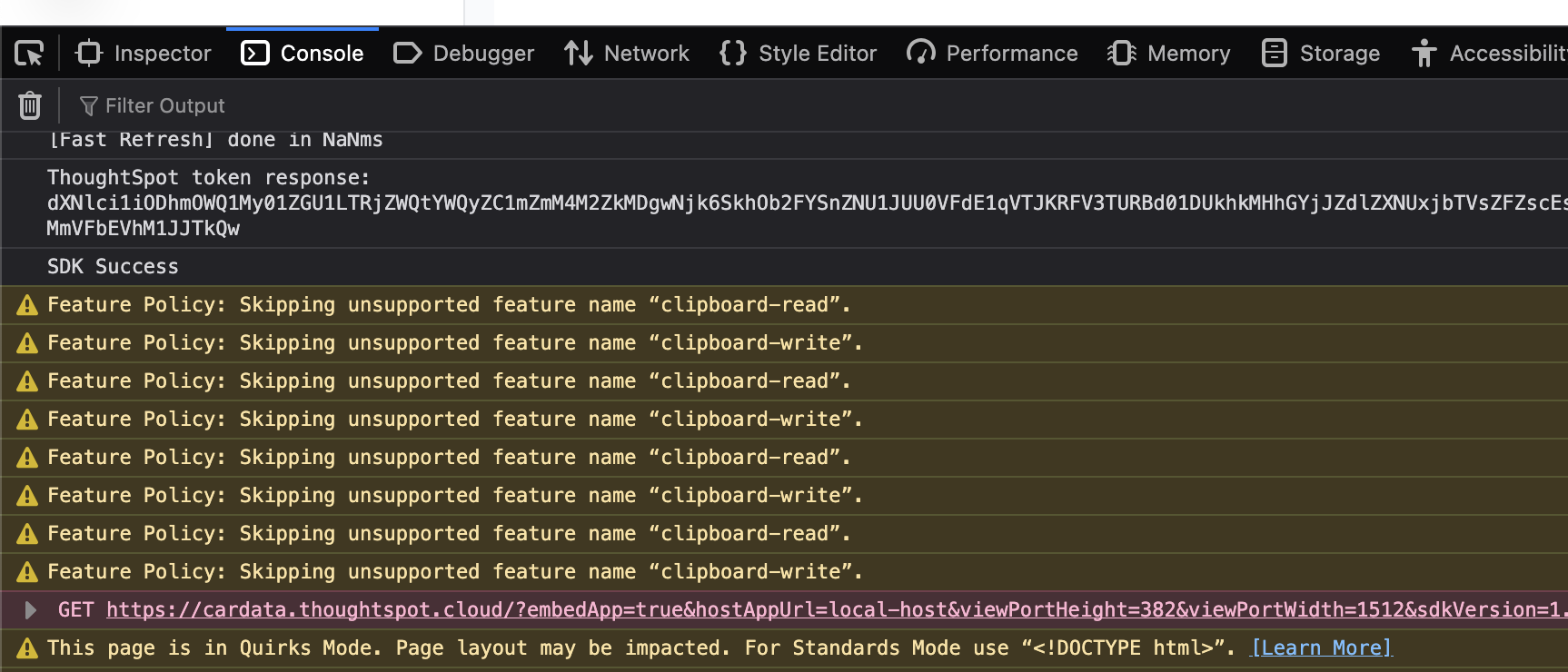
Task: Click the Learn More link
Action: tap(1322, 647)
